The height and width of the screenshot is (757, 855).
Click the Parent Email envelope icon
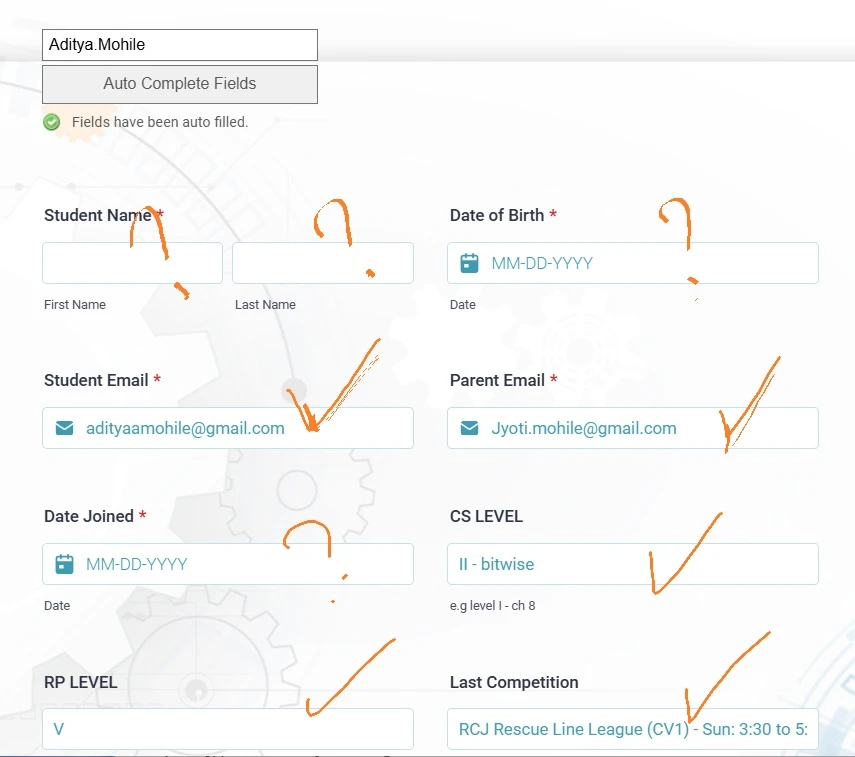pyautogui.click(x=469, y=428)
